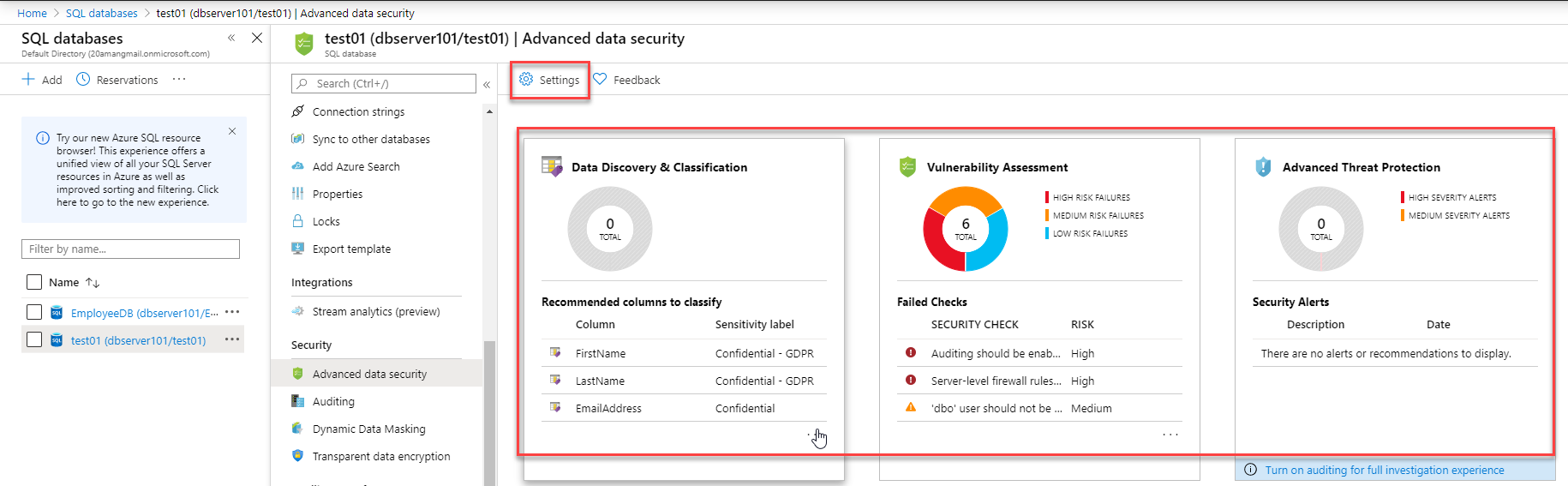Expand Vulnerability Assessment card ellipsis

(x=1170, y=435)
